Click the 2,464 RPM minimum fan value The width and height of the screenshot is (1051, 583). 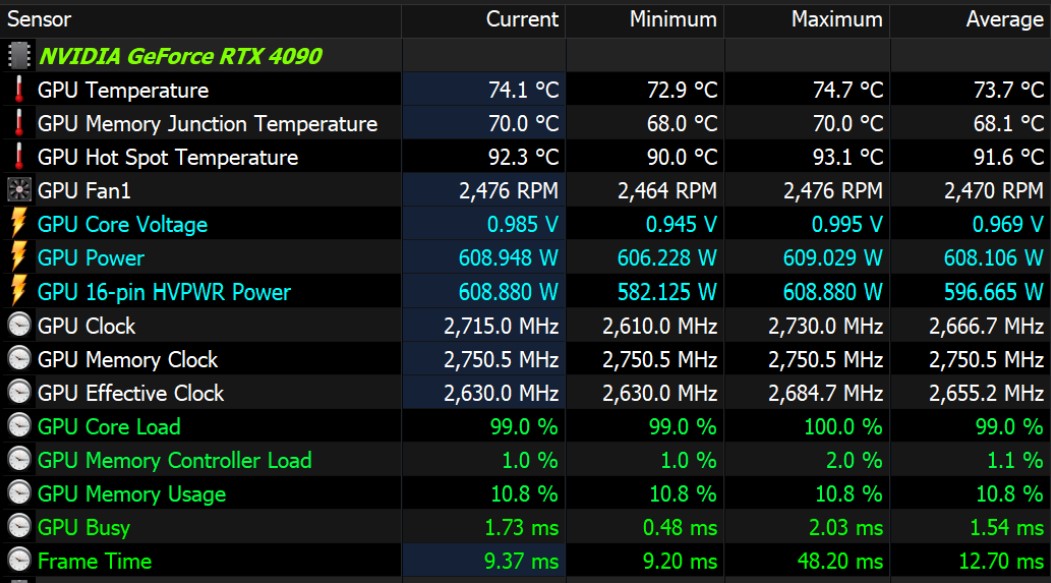click(667, 191)
